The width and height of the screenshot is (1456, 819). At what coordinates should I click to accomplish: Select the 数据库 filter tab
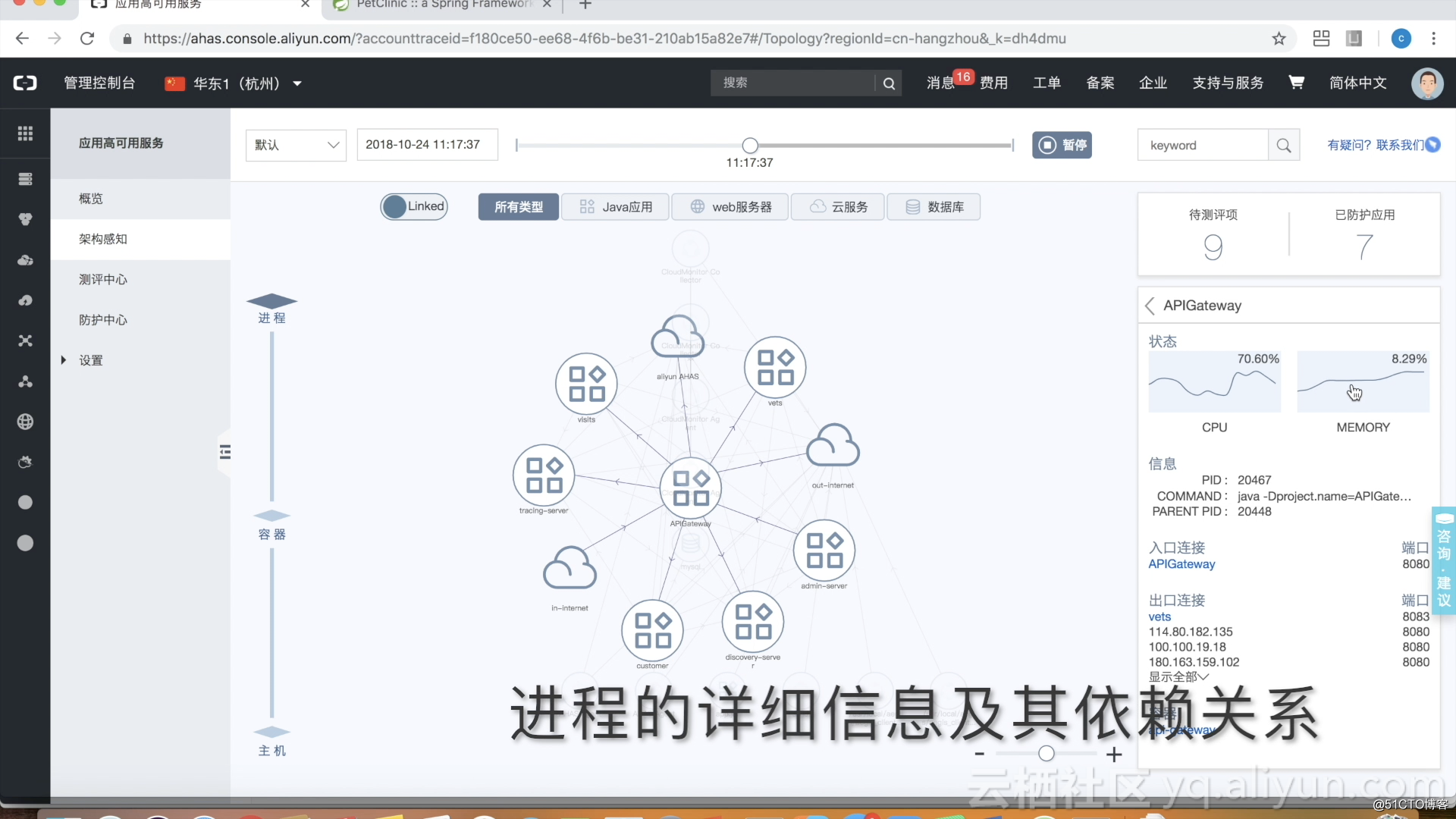pyautogui.click(x=934, y=207)
